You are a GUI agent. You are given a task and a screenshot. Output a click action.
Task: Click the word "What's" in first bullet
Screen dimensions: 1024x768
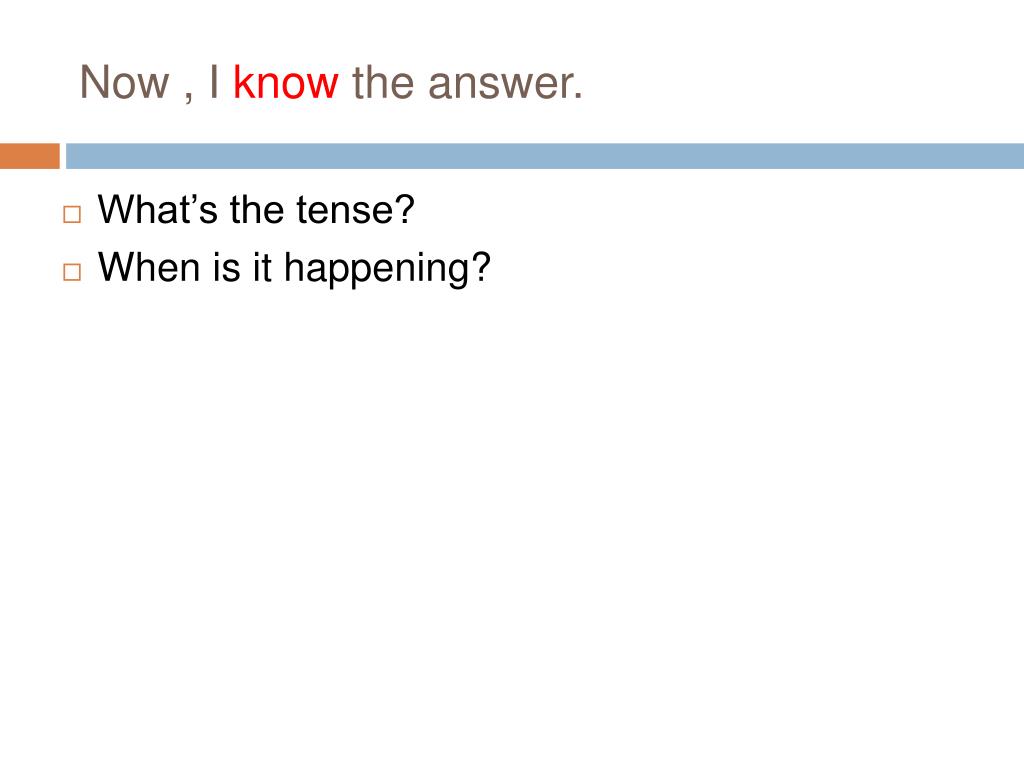pos(157,210)
